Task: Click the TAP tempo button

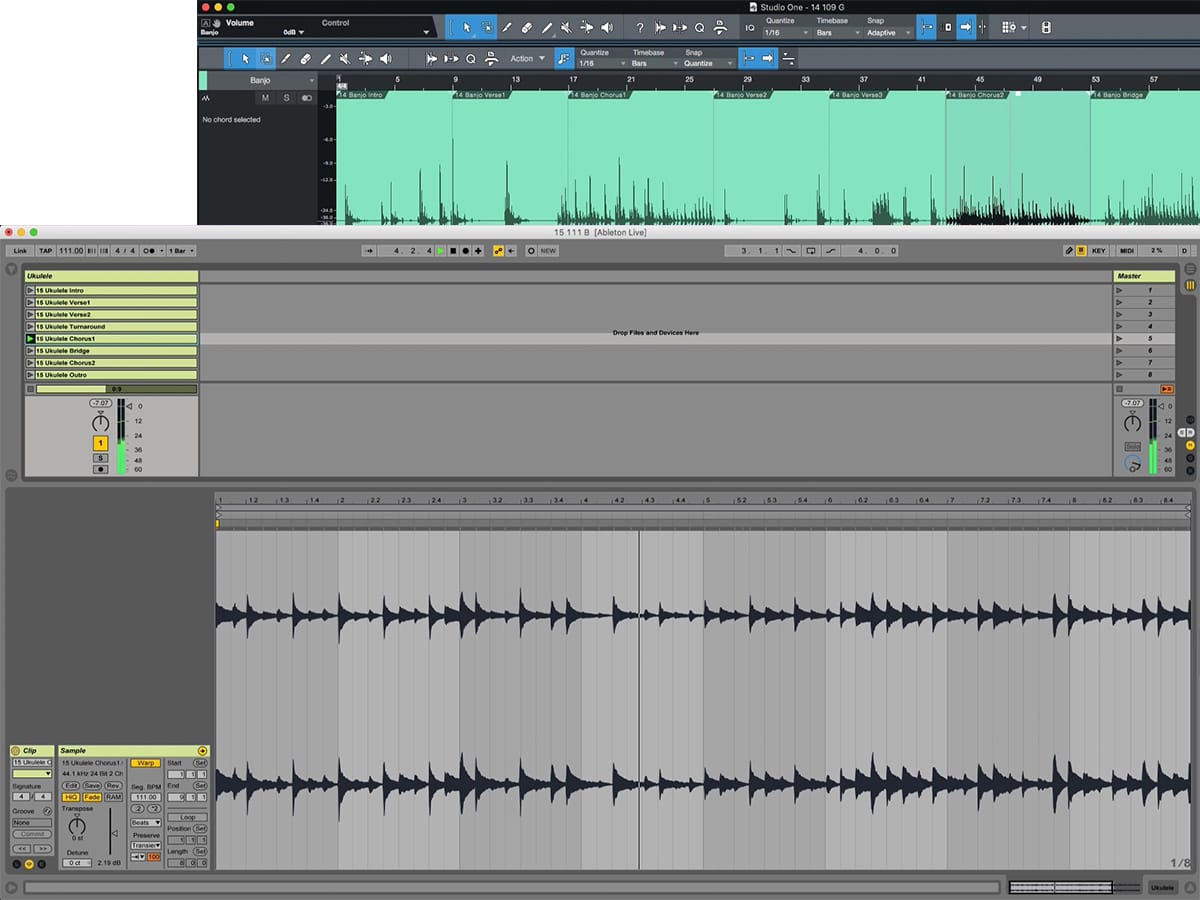Action: tap(46, 251)
